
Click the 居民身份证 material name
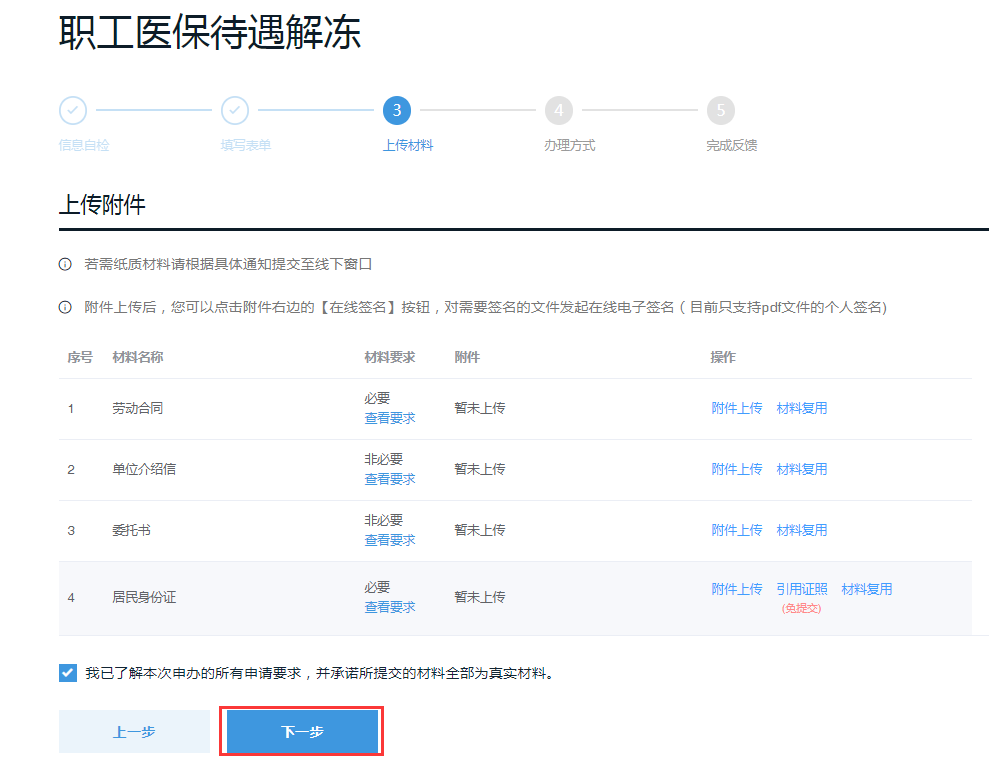click(144, 597)
